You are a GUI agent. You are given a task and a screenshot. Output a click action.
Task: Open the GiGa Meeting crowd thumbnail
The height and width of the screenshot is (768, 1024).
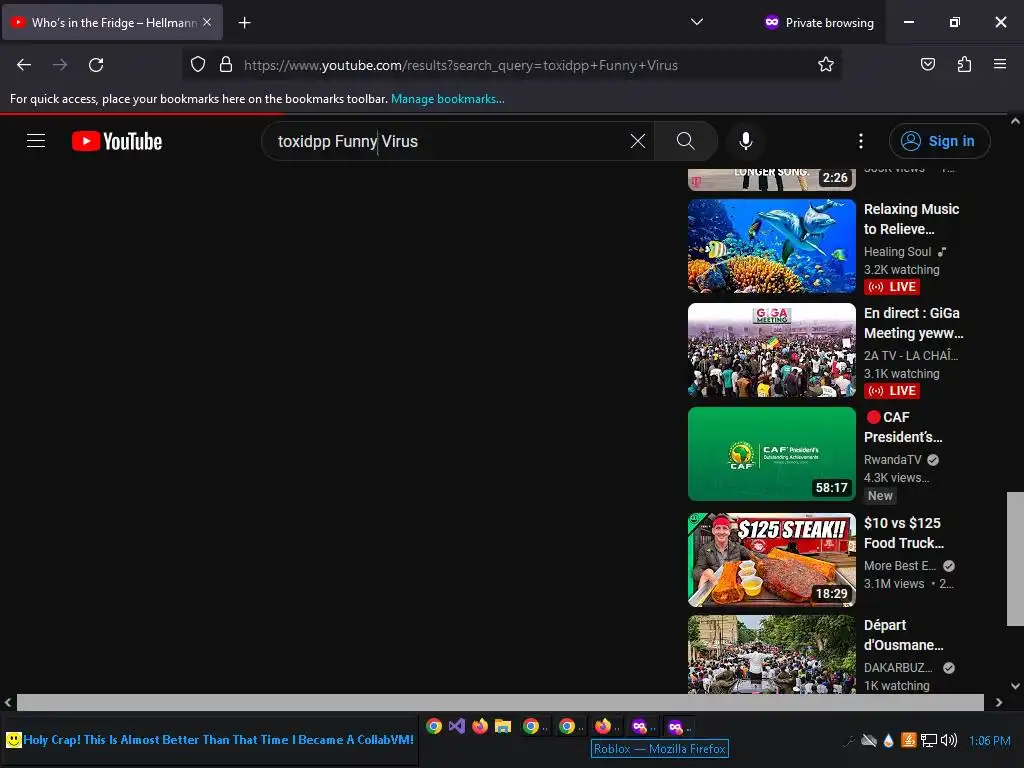coord(771,350)
